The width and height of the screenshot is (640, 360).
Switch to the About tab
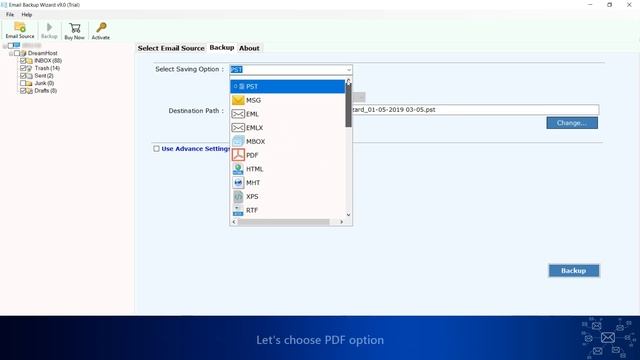pos(249,48)
